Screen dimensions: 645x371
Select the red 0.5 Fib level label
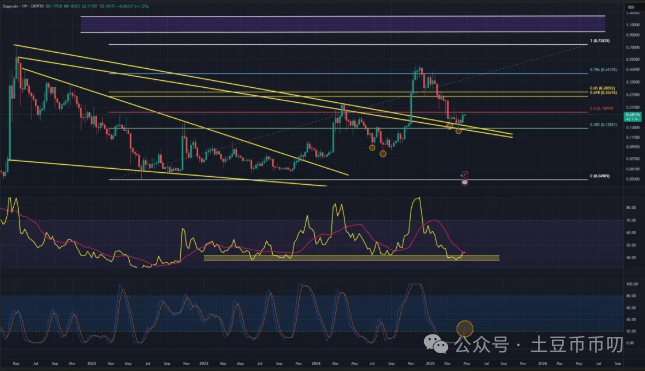pos(601,109)
